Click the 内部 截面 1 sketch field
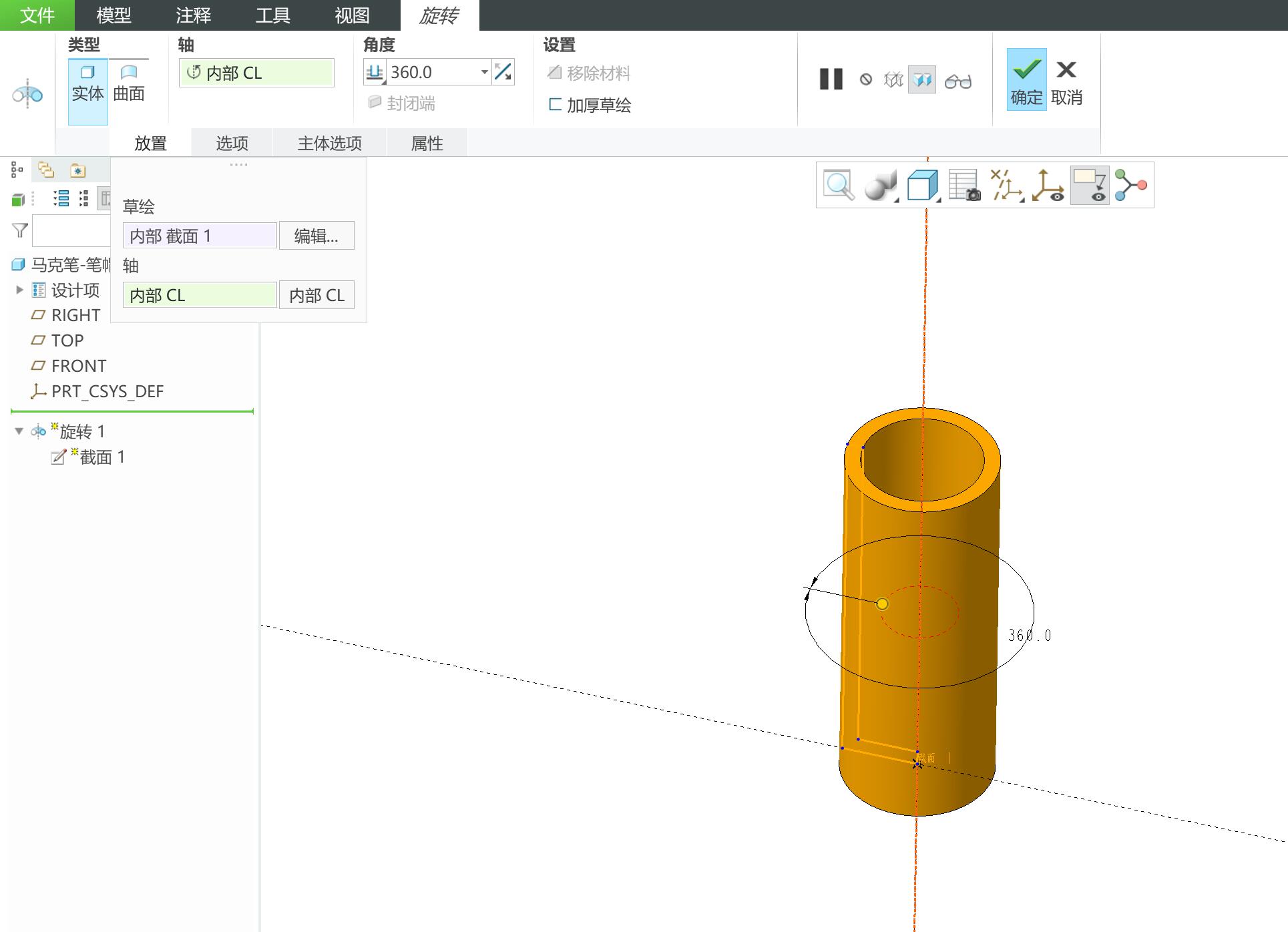Viewport: 1288px width, 932px height. tap(200, 236)
